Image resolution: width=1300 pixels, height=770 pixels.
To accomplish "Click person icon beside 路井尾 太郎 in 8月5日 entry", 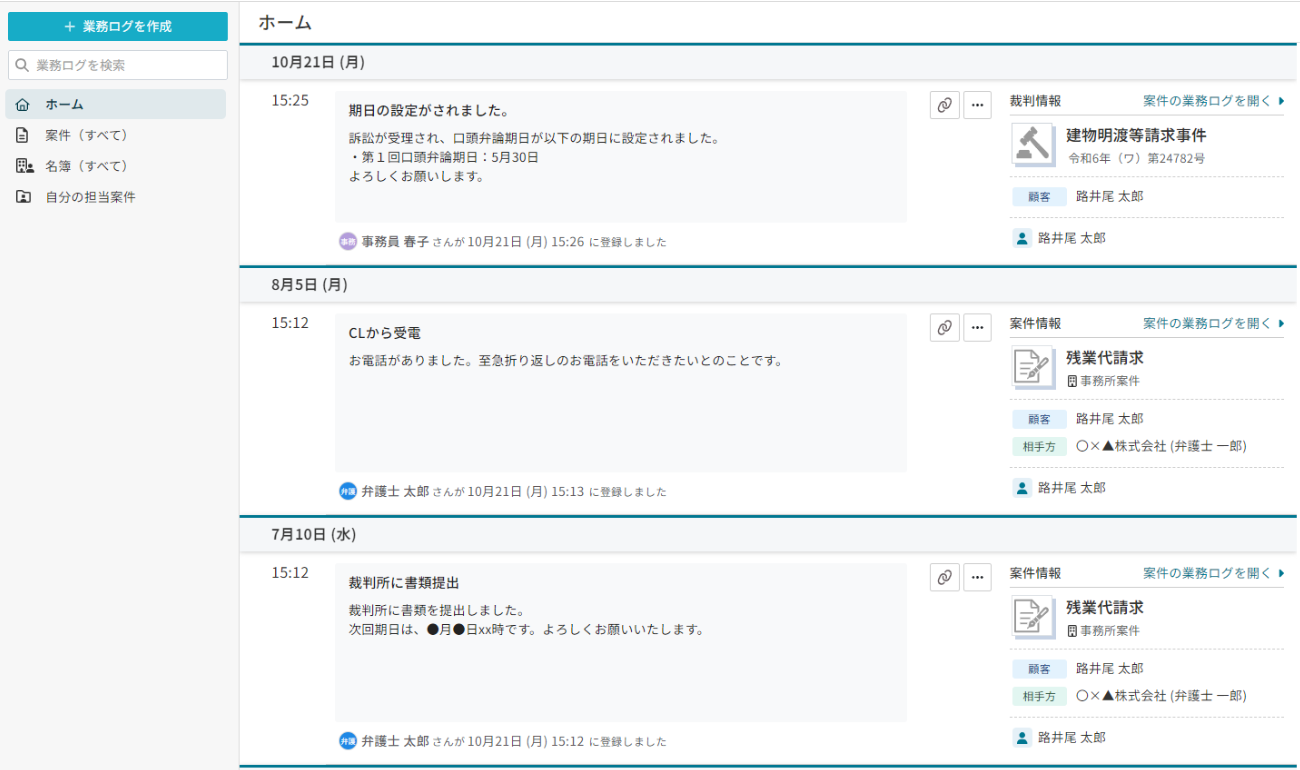I will click(x=1022, y=488).
